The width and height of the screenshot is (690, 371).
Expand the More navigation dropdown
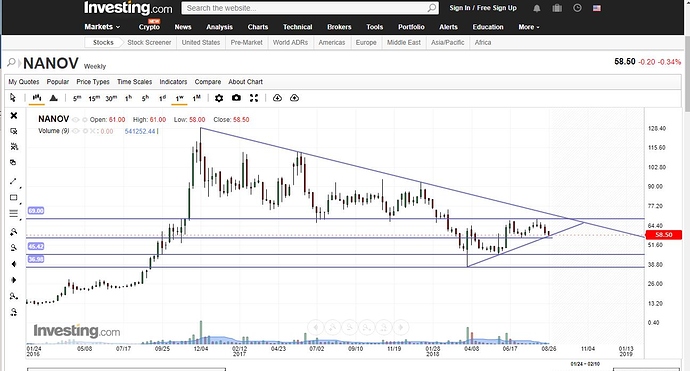(x=529, y=27)
